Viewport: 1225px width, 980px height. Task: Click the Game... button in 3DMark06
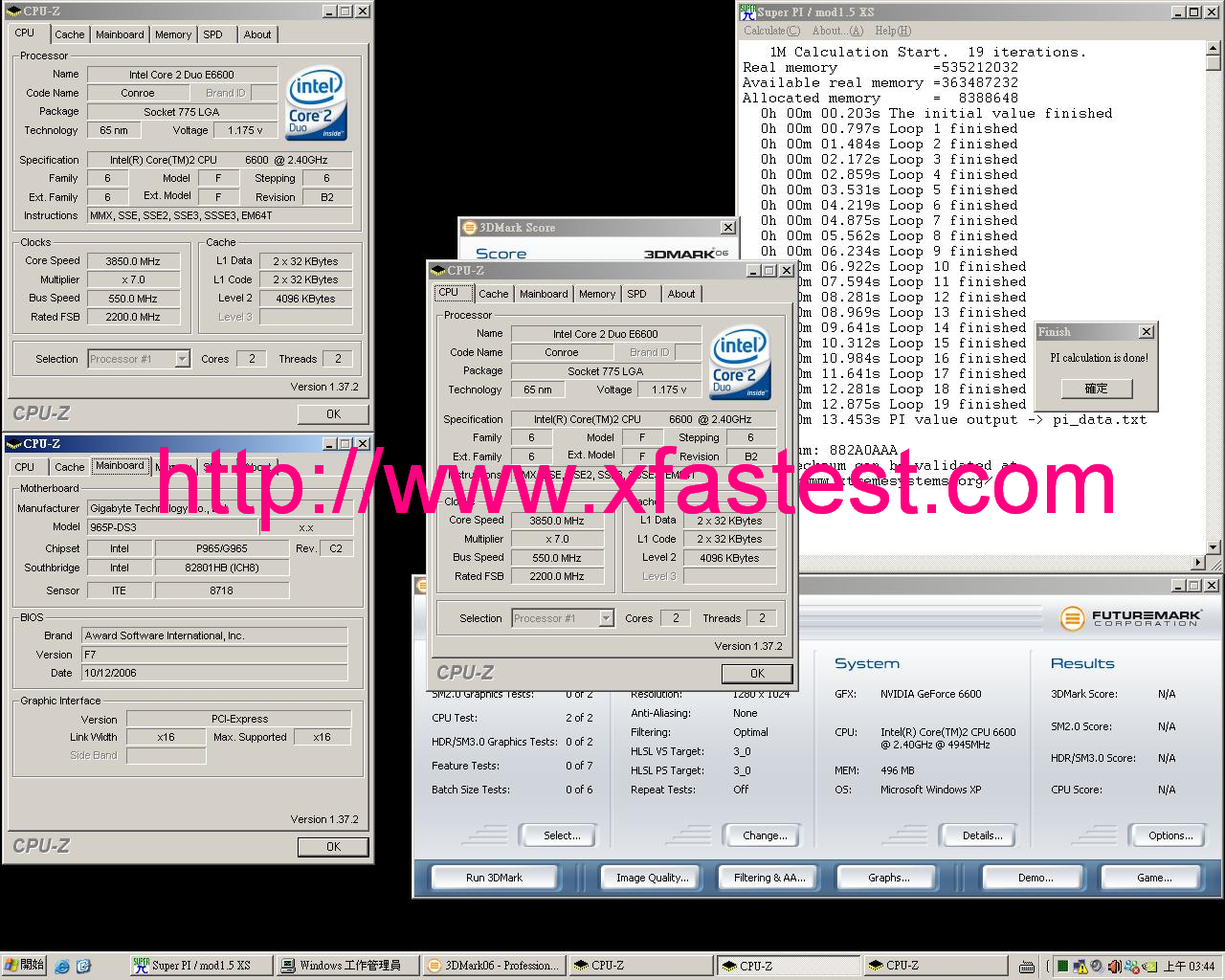1153,878
